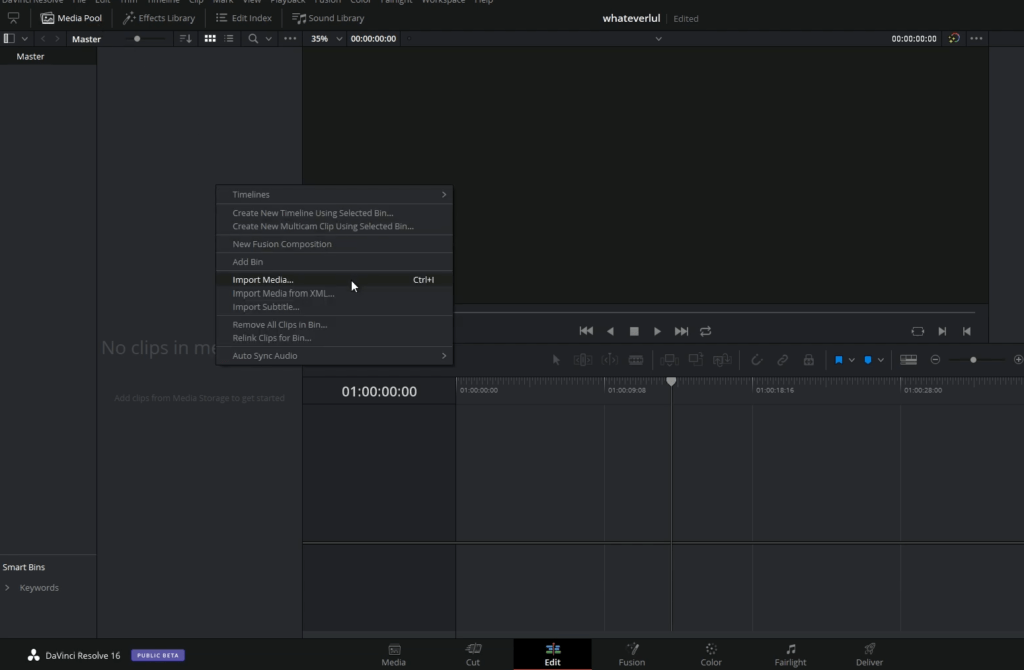Click the match frame icon
The width and height of the screenshot is (1024, 670).
[x=918, y=331]
